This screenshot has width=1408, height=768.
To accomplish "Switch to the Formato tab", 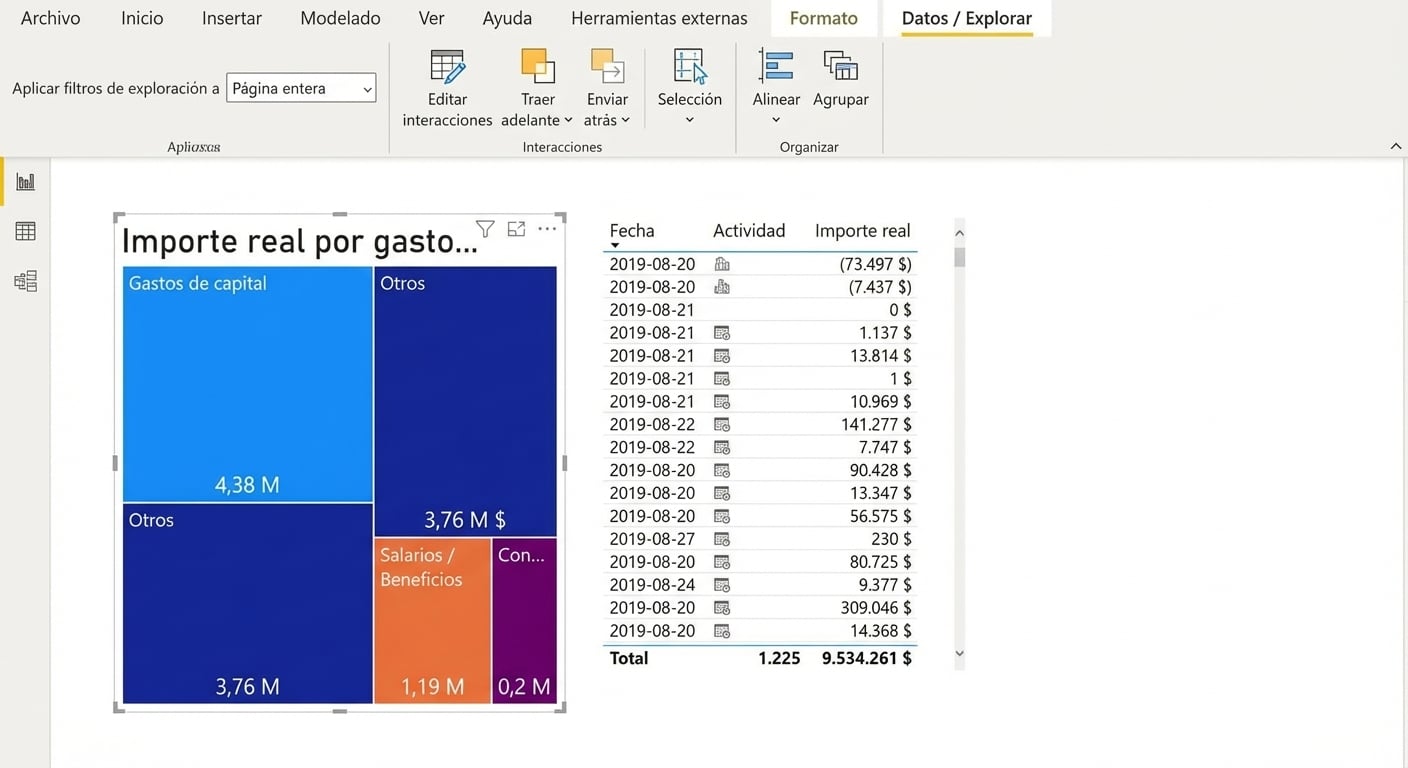I will click(x=824, y=18).
